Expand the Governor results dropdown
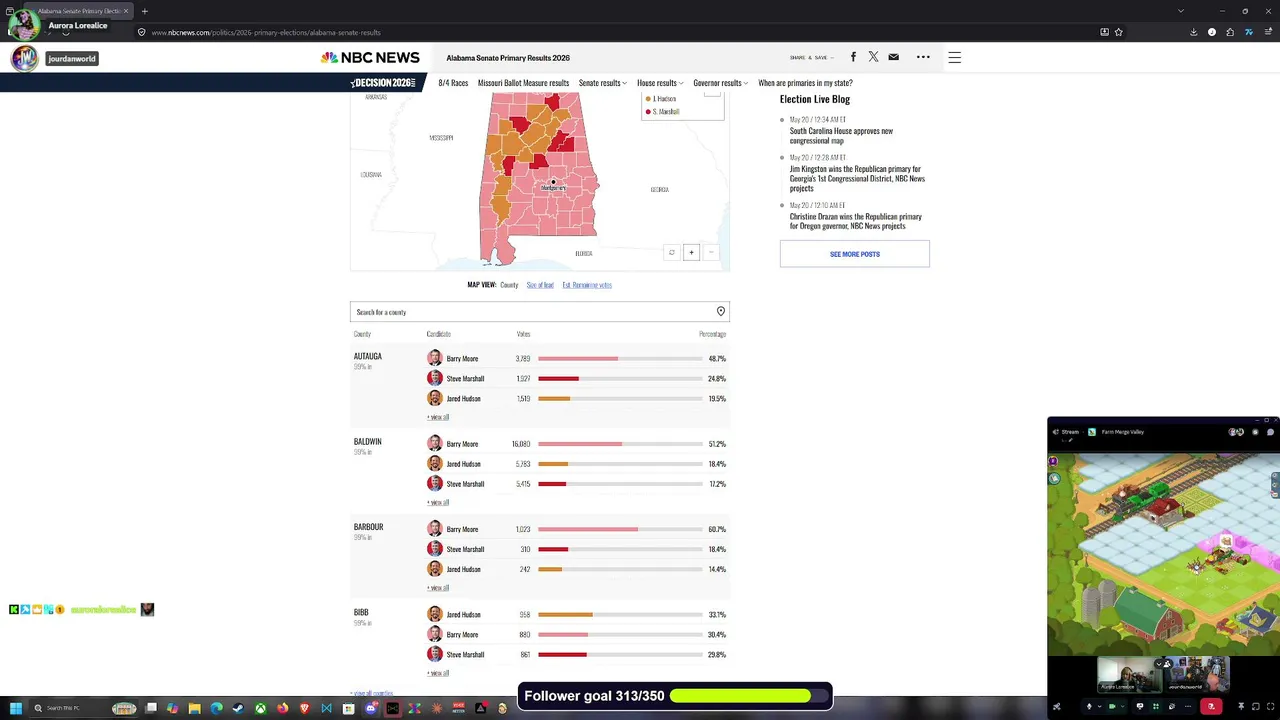Viewport: 1280px width, 720px height. coord(721,83)
